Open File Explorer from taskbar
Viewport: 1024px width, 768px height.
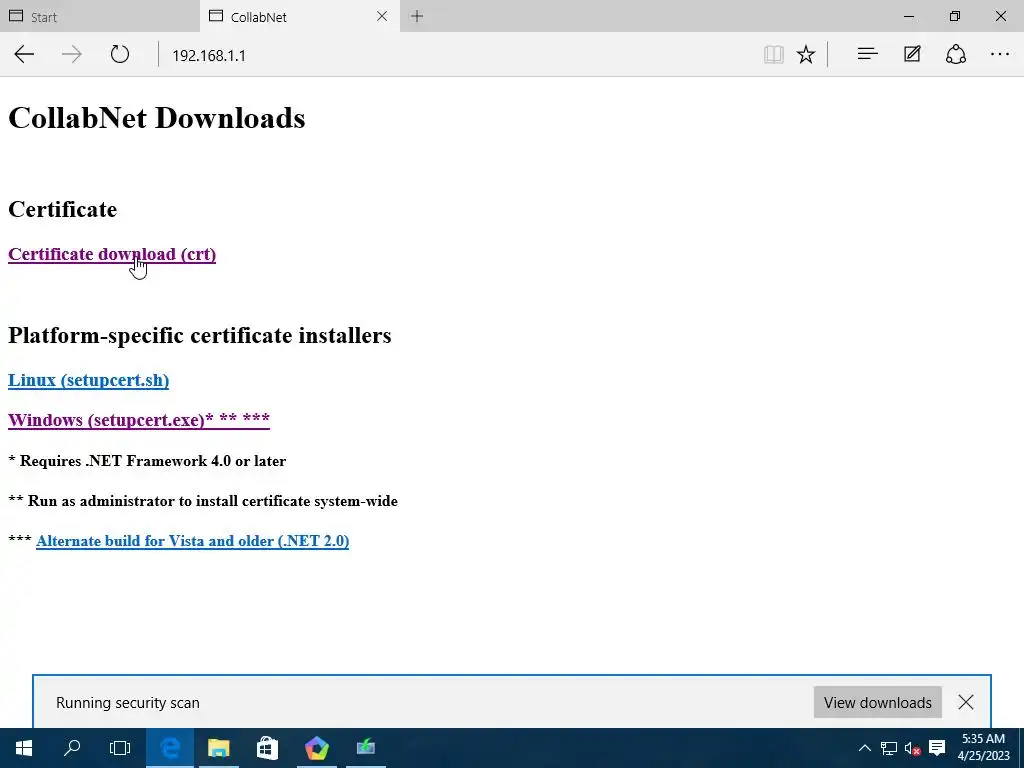[219, 748]
